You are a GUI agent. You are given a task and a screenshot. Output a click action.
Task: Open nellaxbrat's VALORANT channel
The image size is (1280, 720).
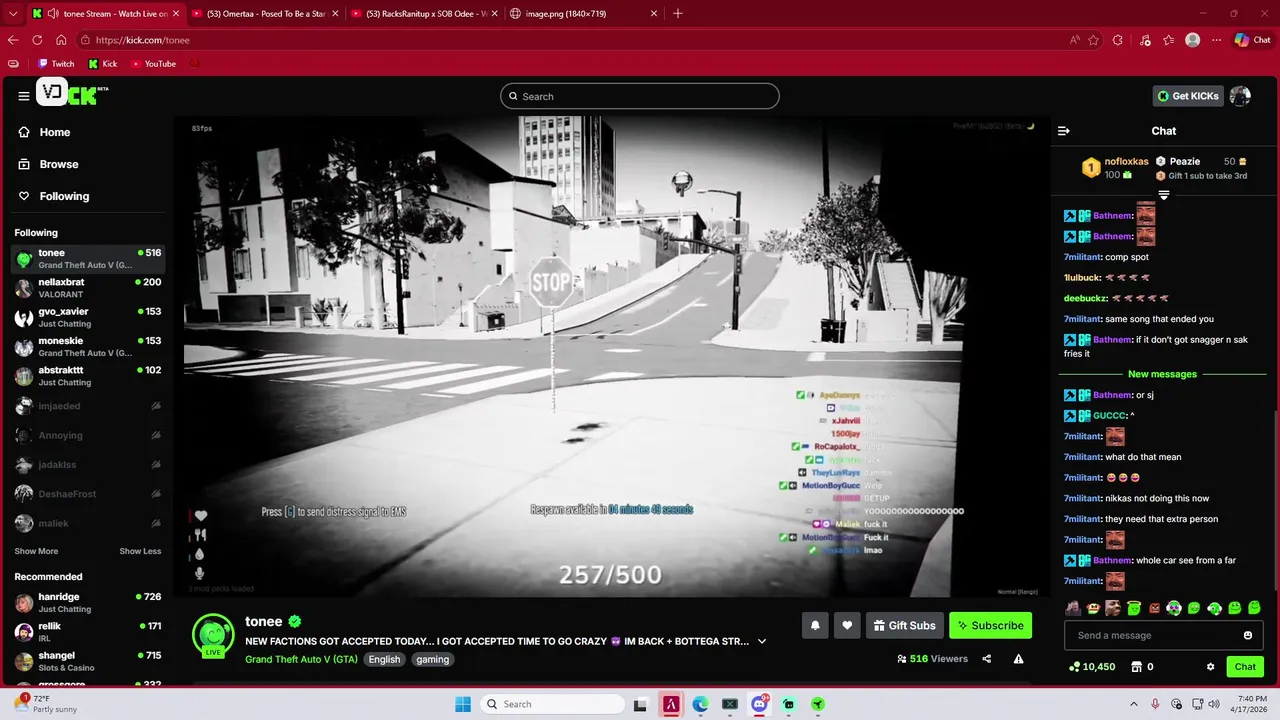click(88, 288)
